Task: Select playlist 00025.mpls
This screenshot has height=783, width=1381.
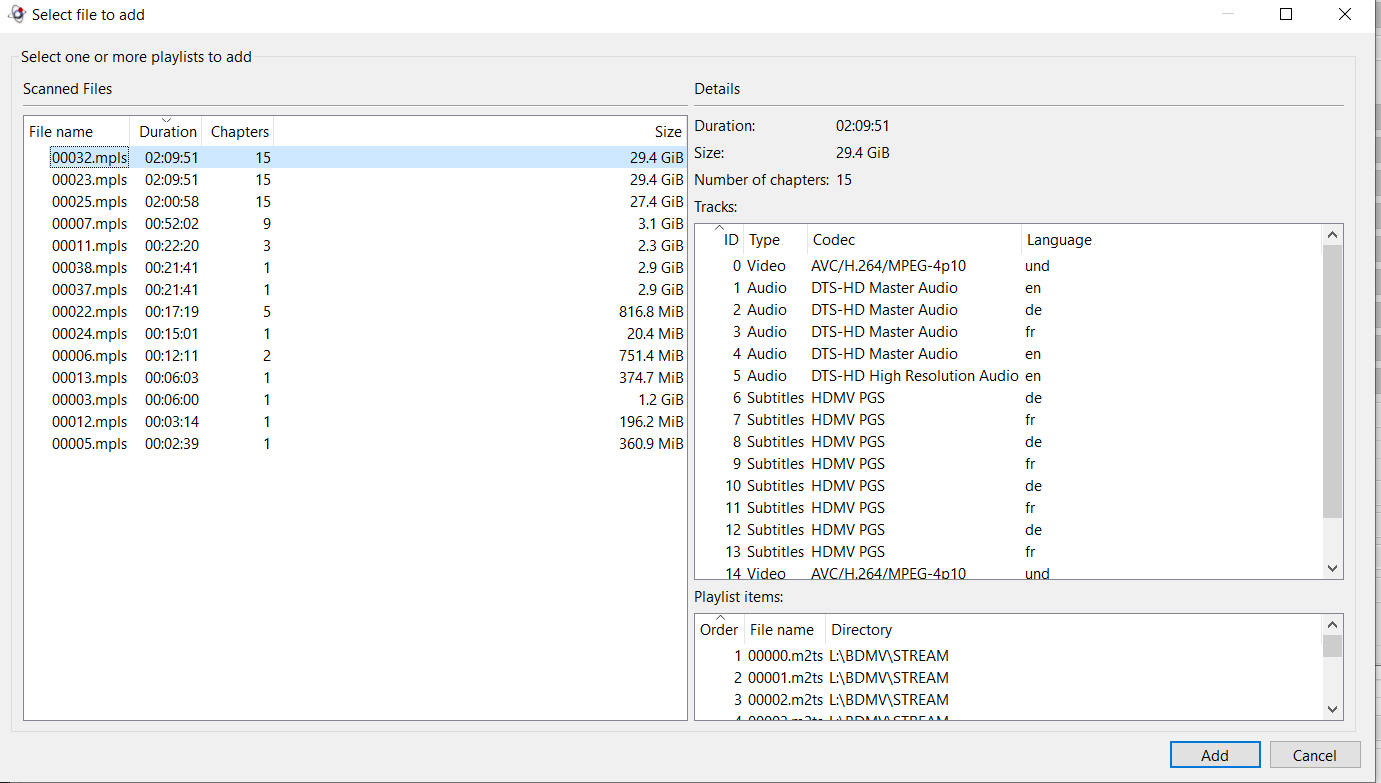Action: point(355,202)
